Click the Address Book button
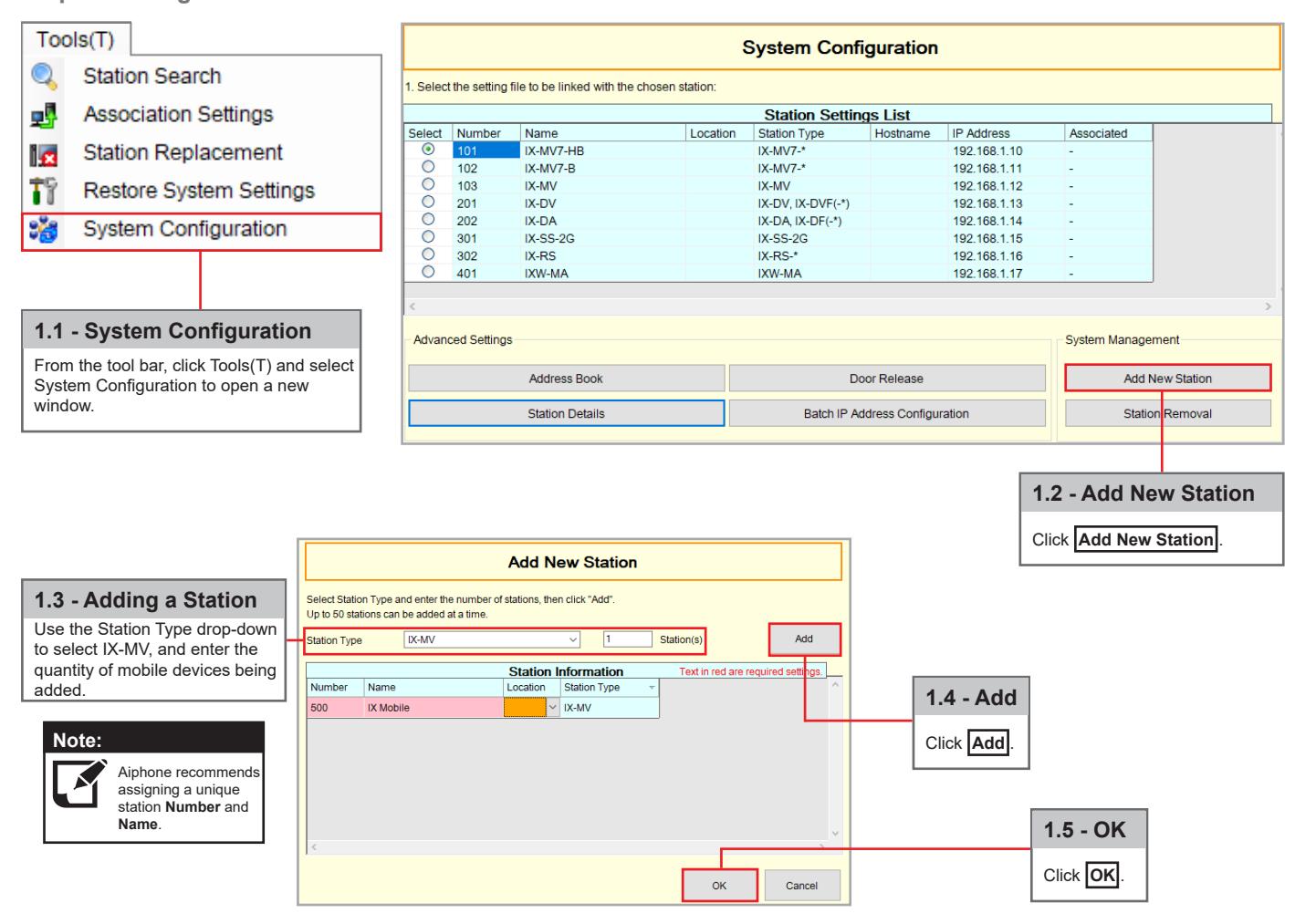 [566, 379]
